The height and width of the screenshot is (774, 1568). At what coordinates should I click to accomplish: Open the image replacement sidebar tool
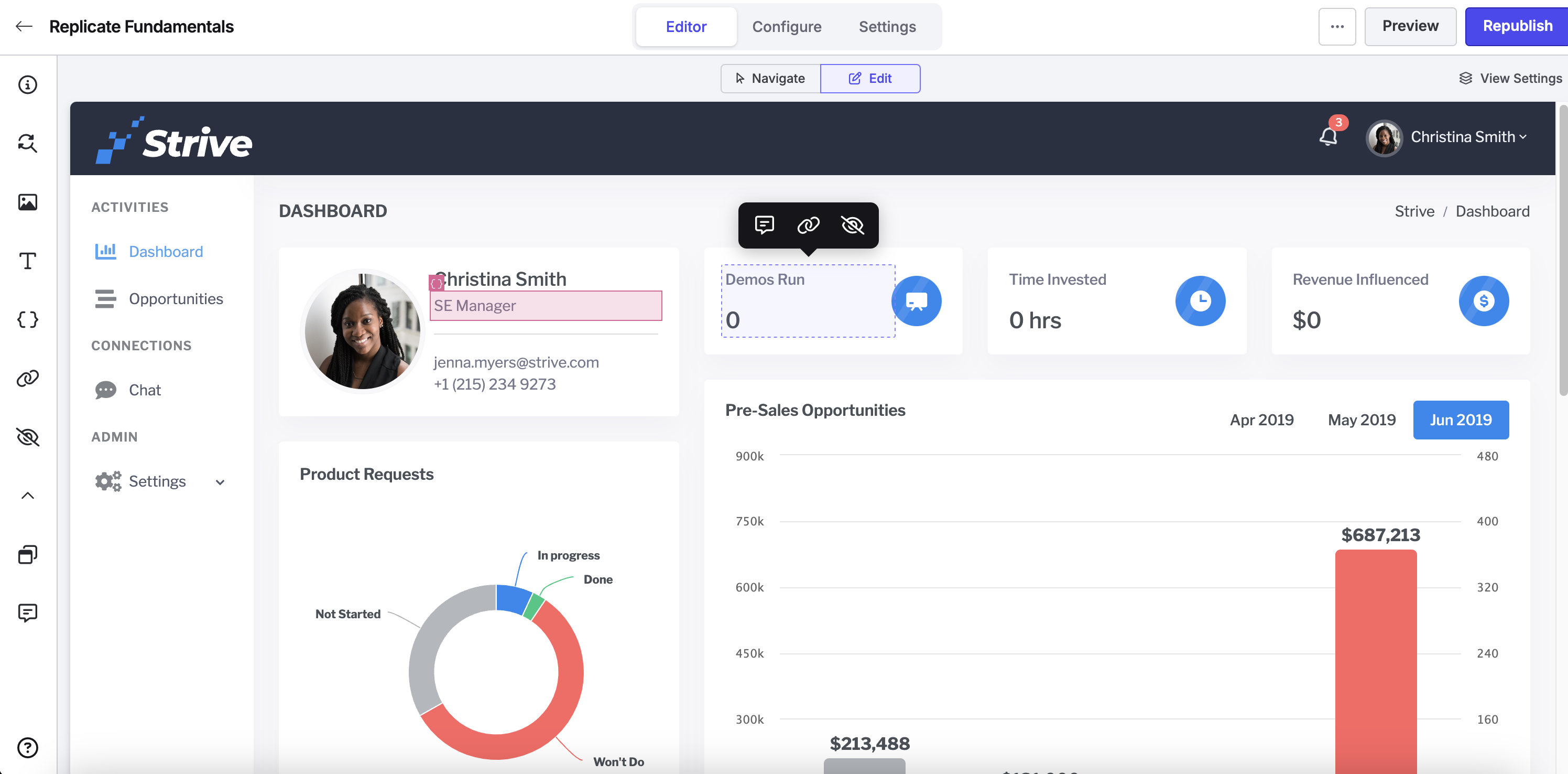tap(27, 202)
